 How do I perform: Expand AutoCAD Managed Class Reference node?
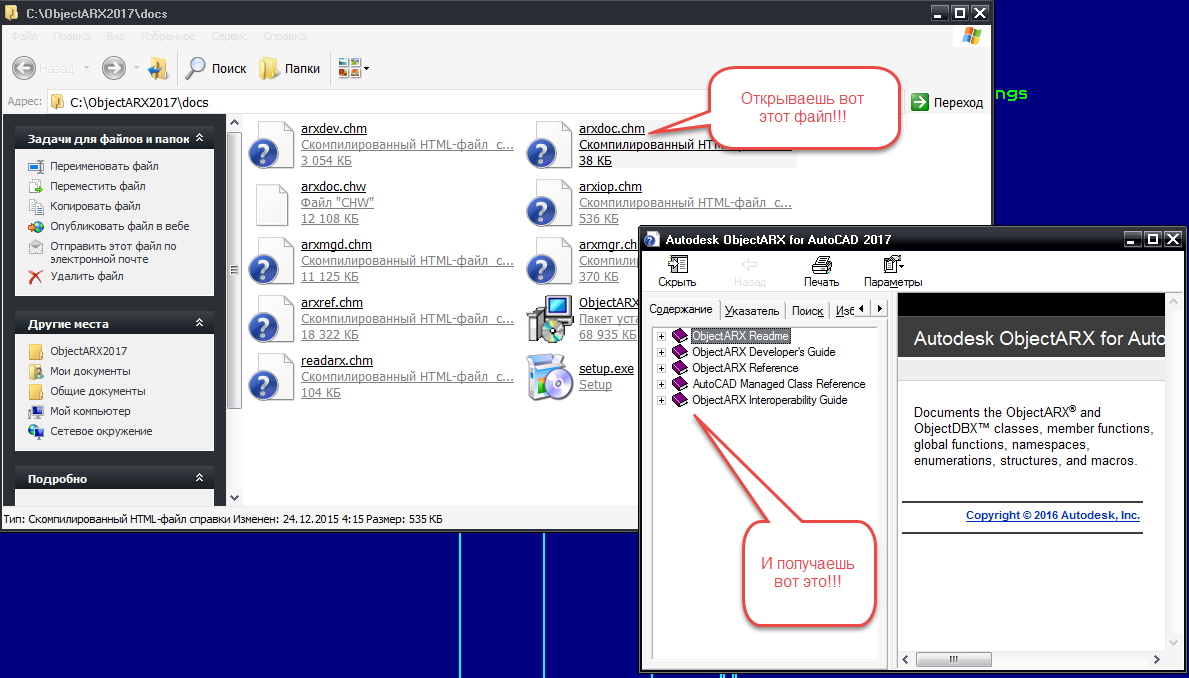pos(661,384)
